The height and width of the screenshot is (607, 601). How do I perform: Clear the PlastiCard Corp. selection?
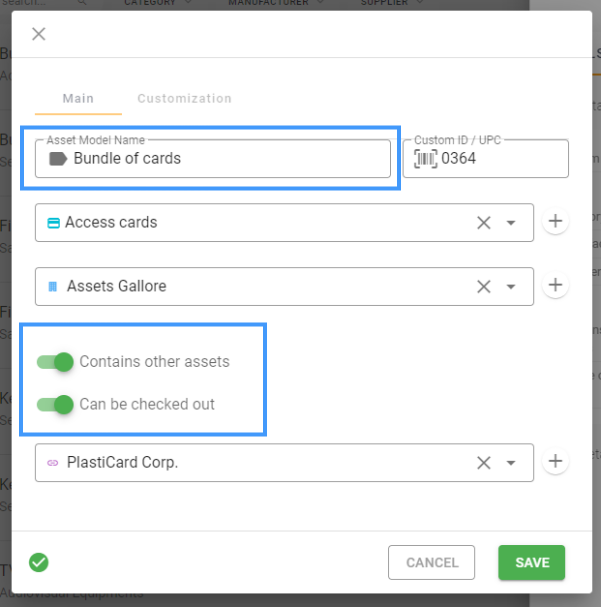tap(484, 463)
